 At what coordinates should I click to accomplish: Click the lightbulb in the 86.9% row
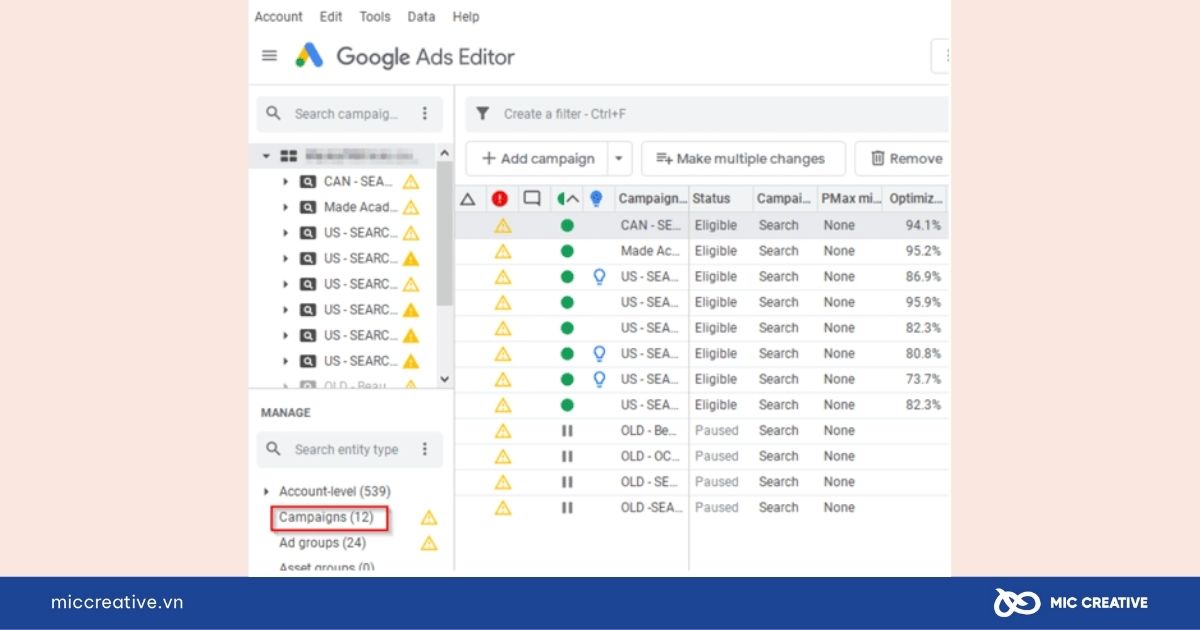[x=599, y=277]
